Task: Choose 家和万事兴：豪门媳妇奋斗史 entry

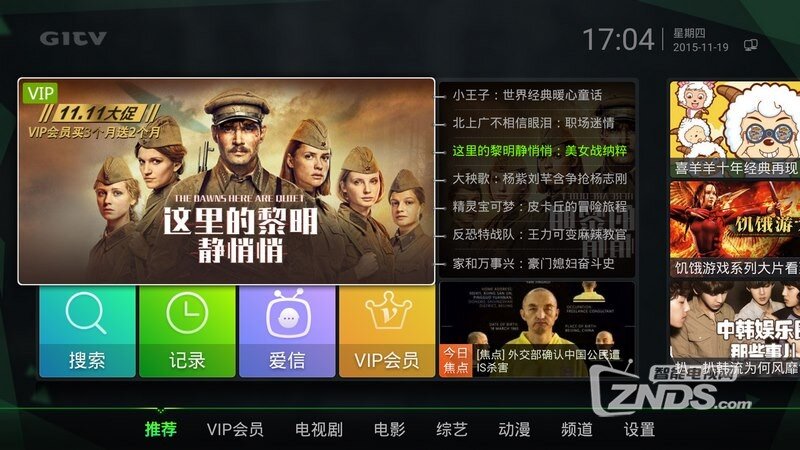Action: (x=533, y=264)
